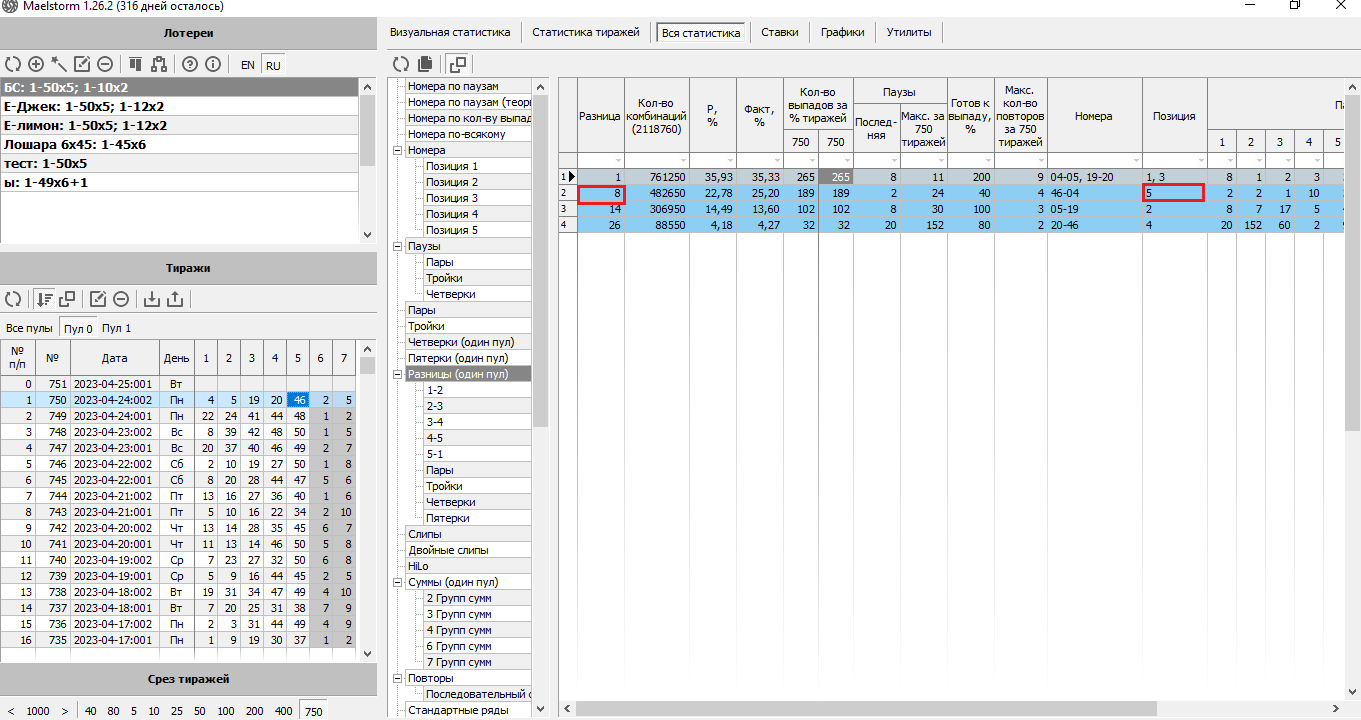Open the Утилиты tab
Image resolution: width=1361 pixels, height=720 pixels.
click(x=908, y=32)
